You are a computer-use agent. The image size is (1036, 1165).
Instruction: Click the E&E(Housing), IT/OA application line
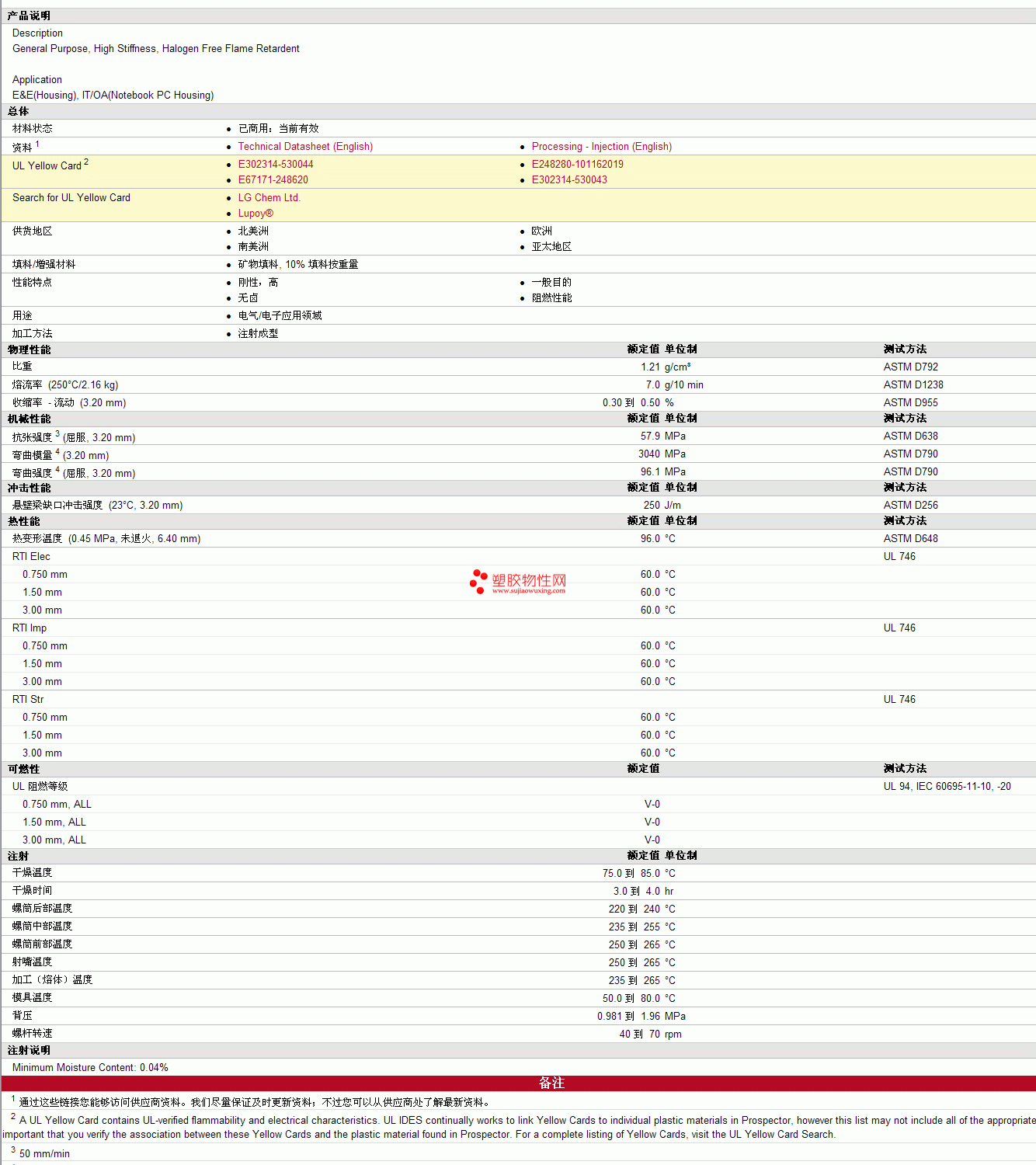tap(113, 95)
